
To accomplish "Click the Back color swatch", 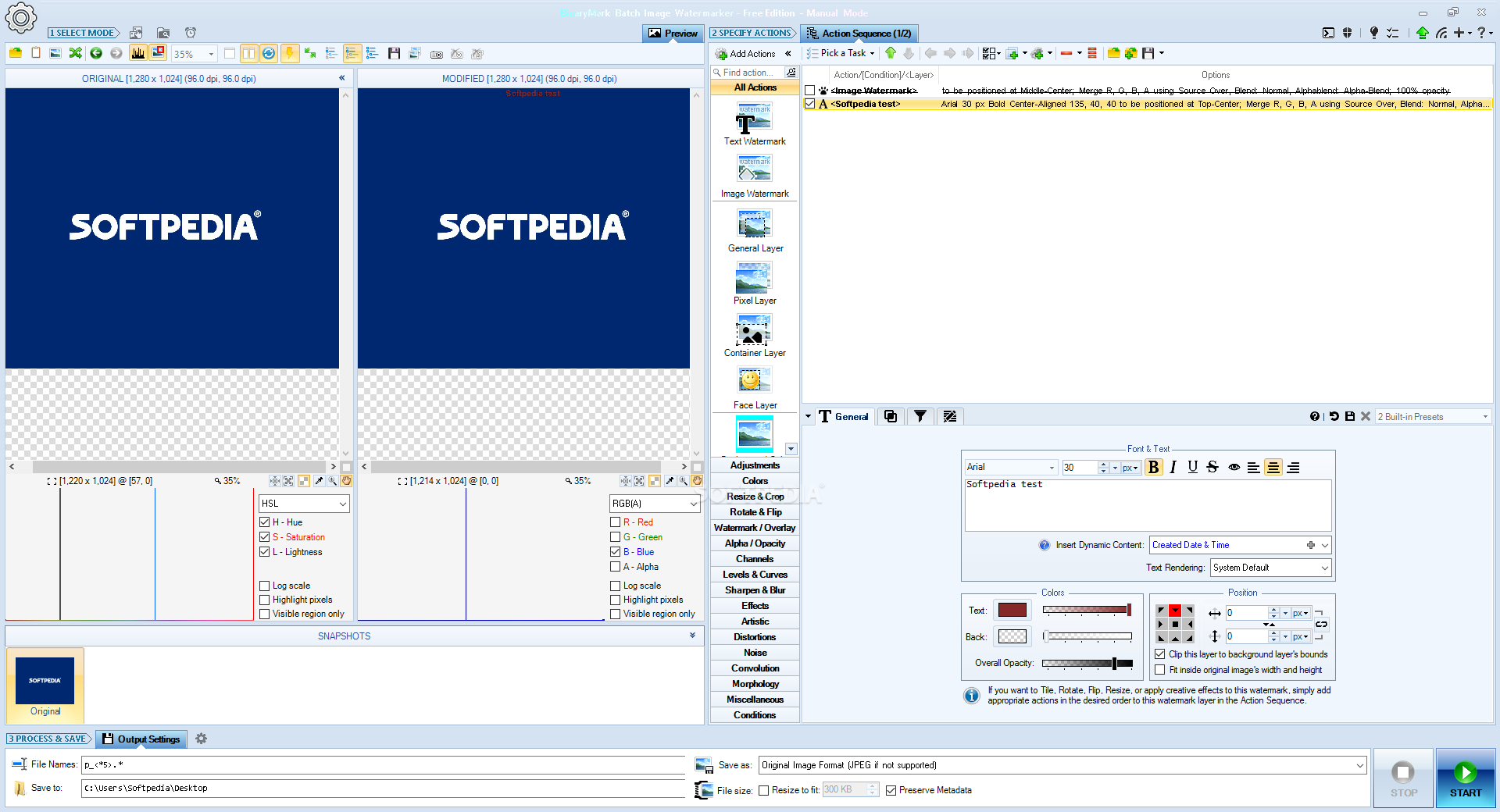I will [1012, 636].
